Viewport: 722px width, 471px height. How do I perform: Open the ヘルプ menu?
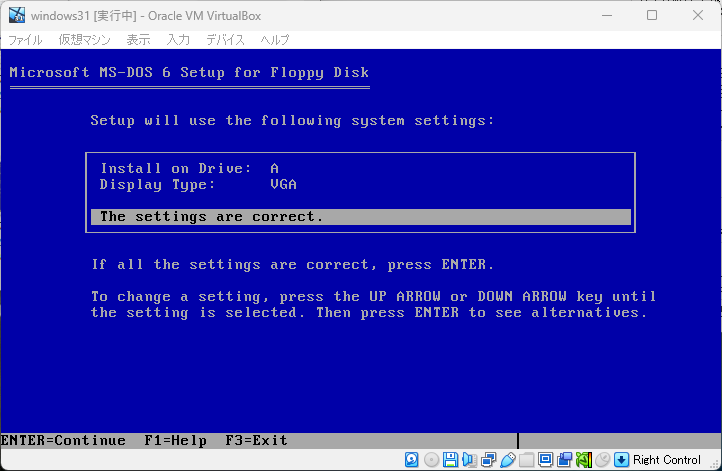(275, 40)
